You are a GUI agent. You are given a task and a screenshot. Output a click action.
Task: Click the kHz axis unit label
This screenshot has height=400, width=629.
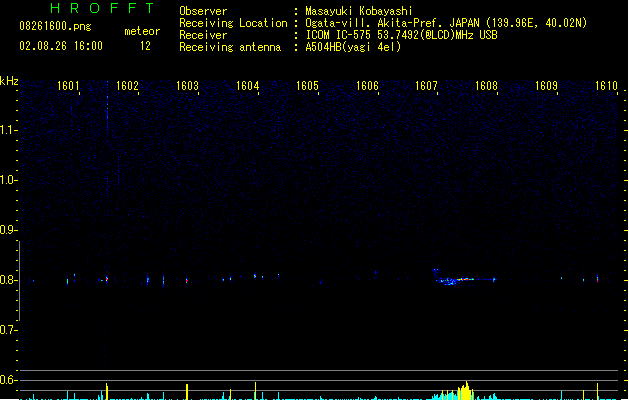click(x=9, y=81)
